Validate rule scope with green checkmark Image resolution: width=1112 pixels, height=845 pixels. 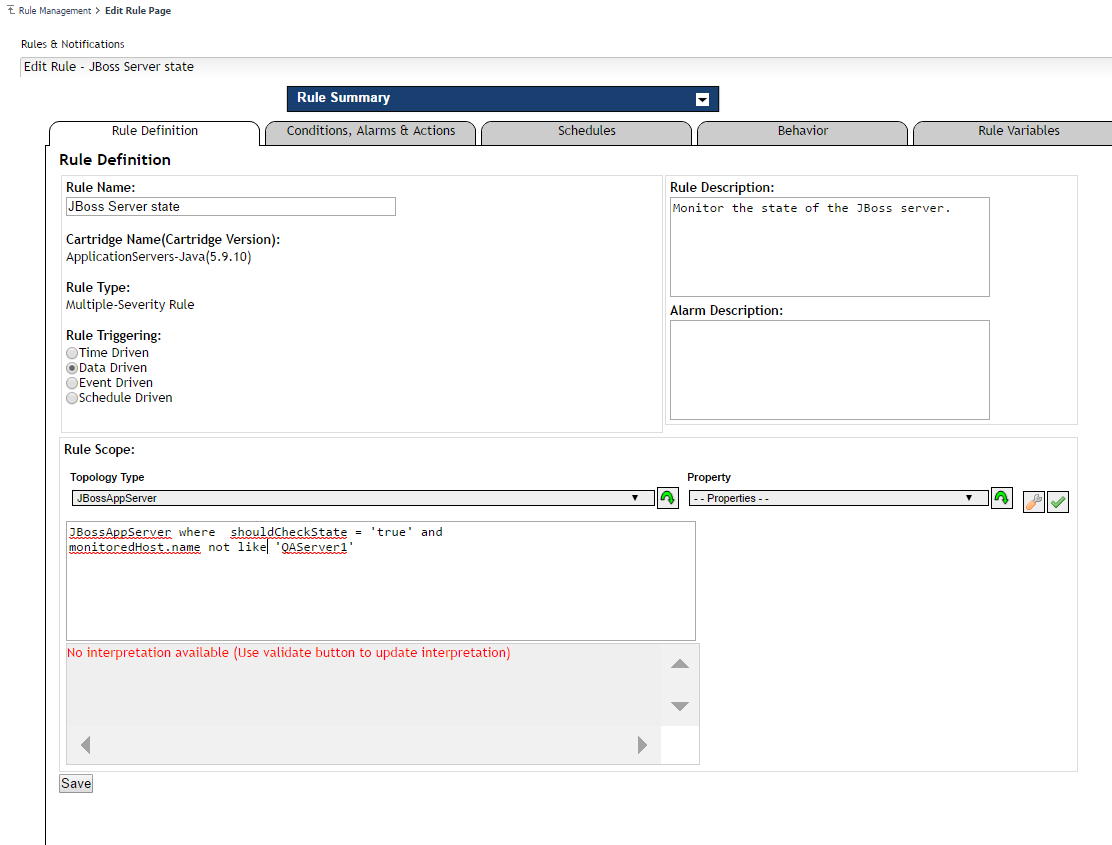[x=1057, y=502]
